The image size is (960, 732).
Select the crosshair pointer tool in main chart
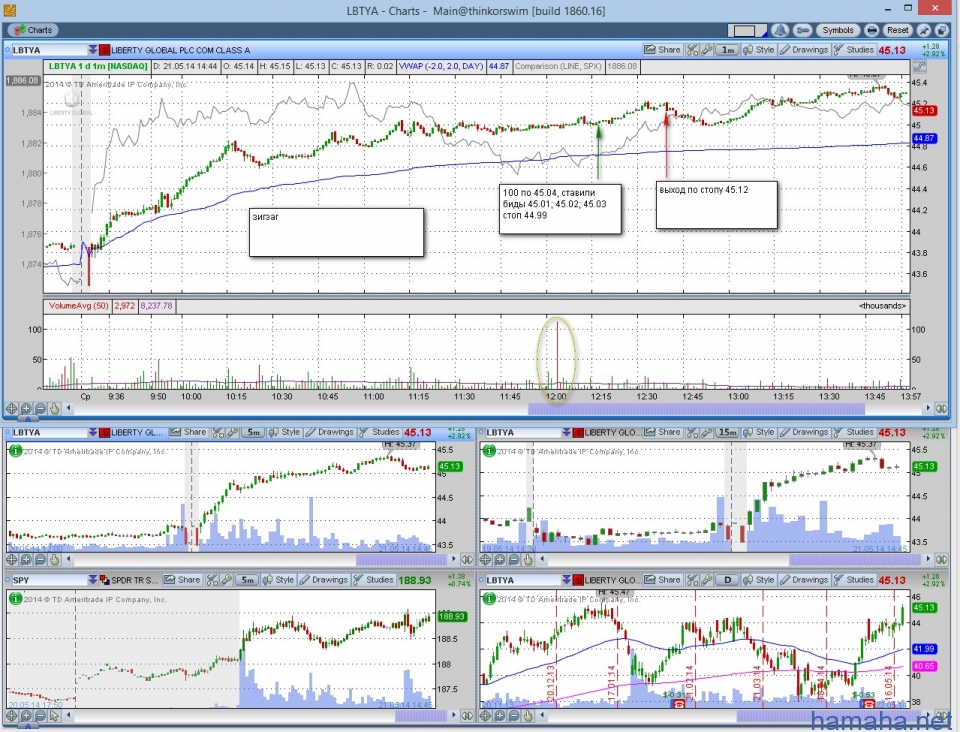[x=12, y=408]
